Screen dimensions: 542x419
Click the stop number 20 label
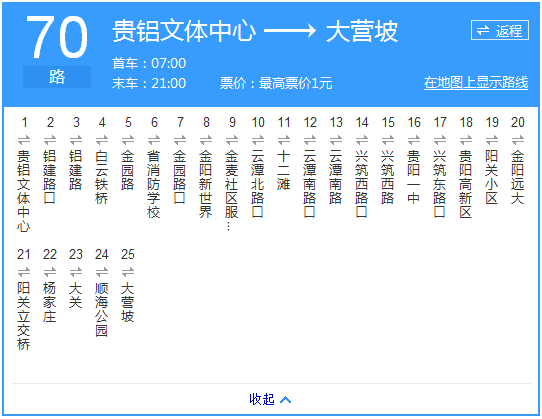518,122
